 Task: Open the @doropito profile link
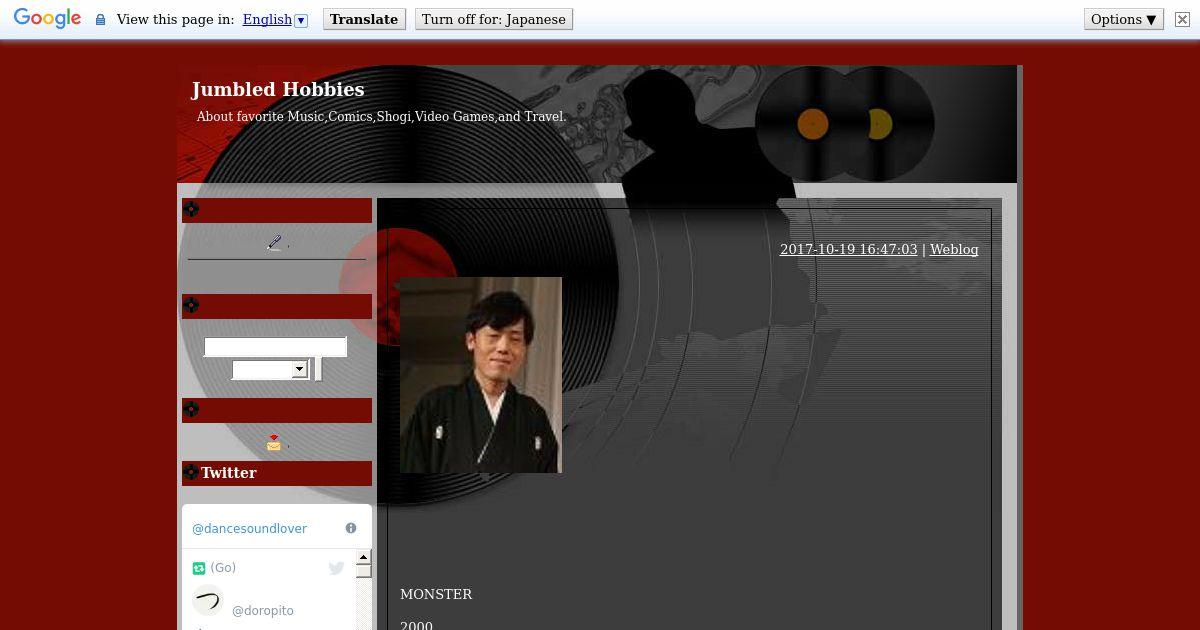[x=263, y=611]
